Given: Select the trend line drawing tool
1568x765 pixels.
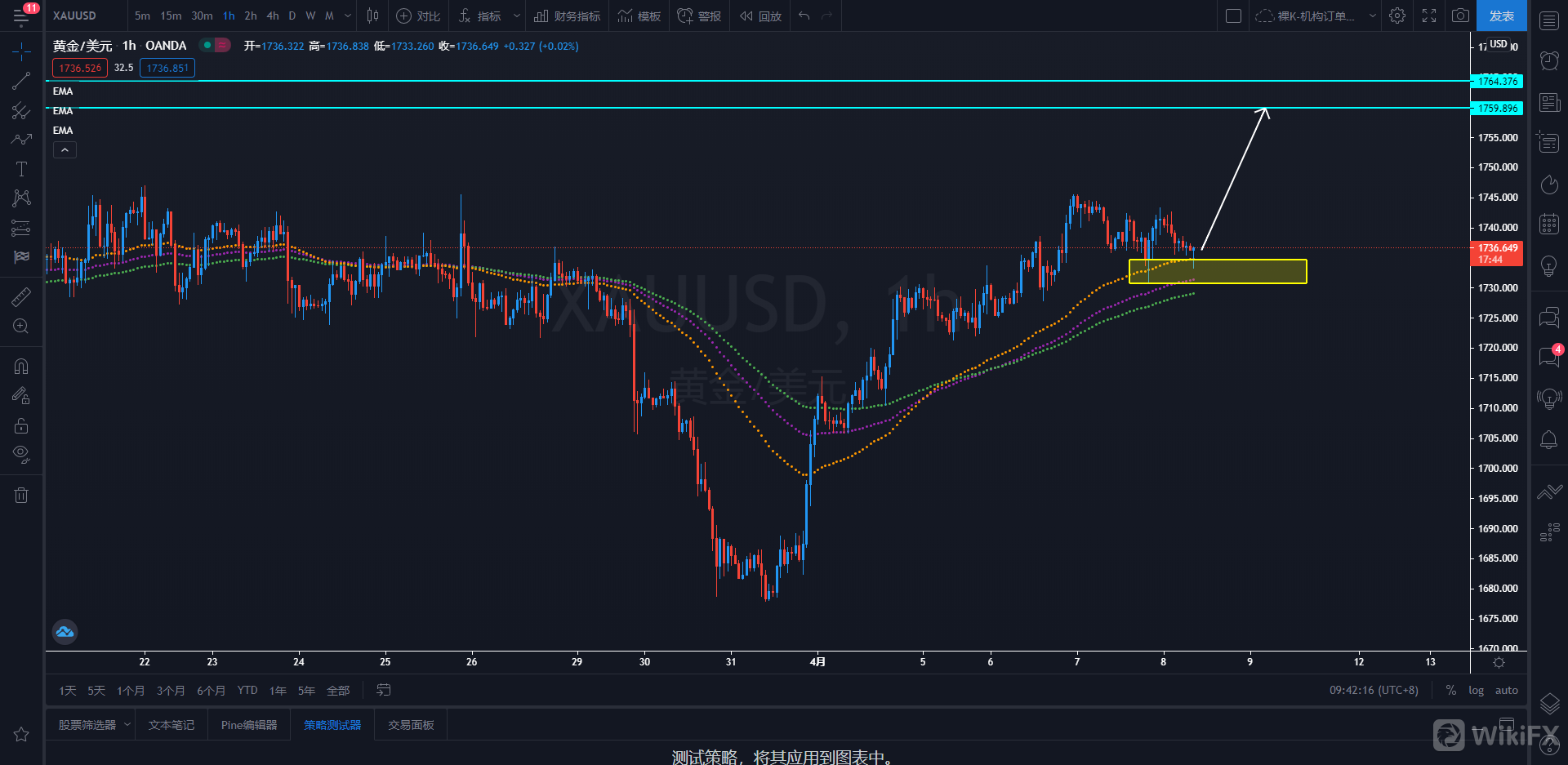Looking at the screenshot, I should 21,81.
